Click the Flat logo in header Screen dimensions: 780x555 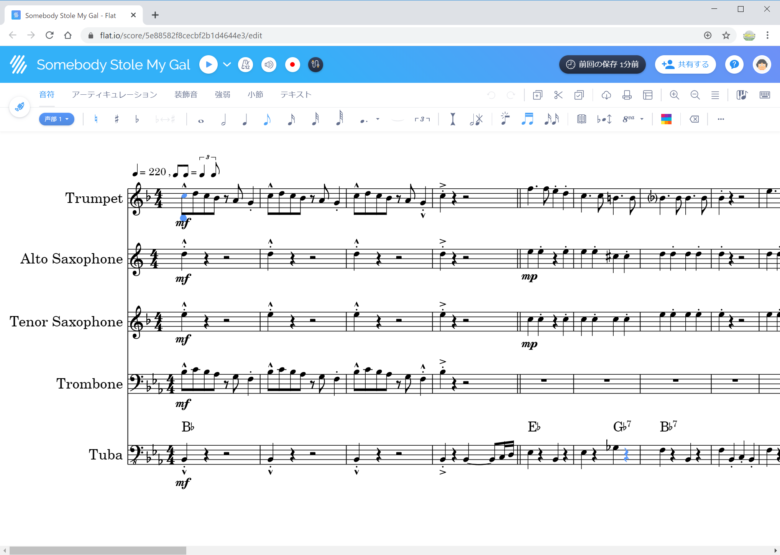(x=19, y=65)
